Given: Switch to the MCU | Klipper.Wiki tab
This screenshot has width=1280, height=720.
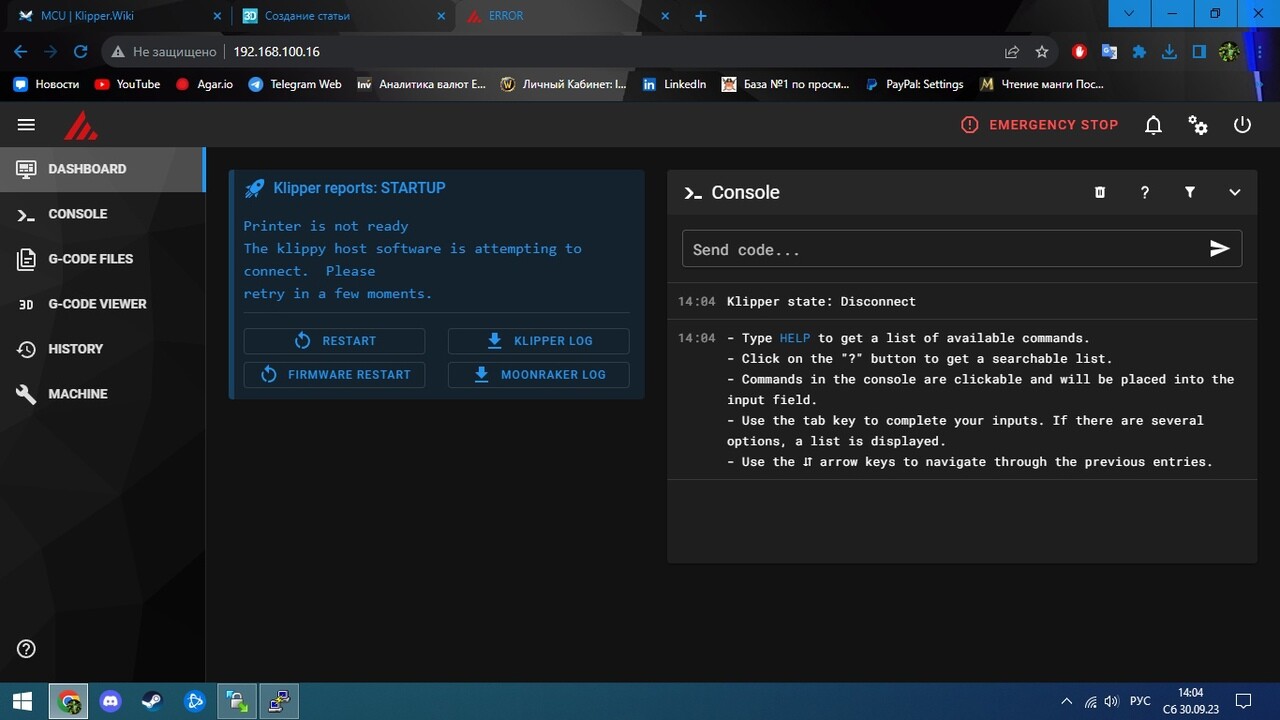Looking at the screenshot, I should point(116,16).
